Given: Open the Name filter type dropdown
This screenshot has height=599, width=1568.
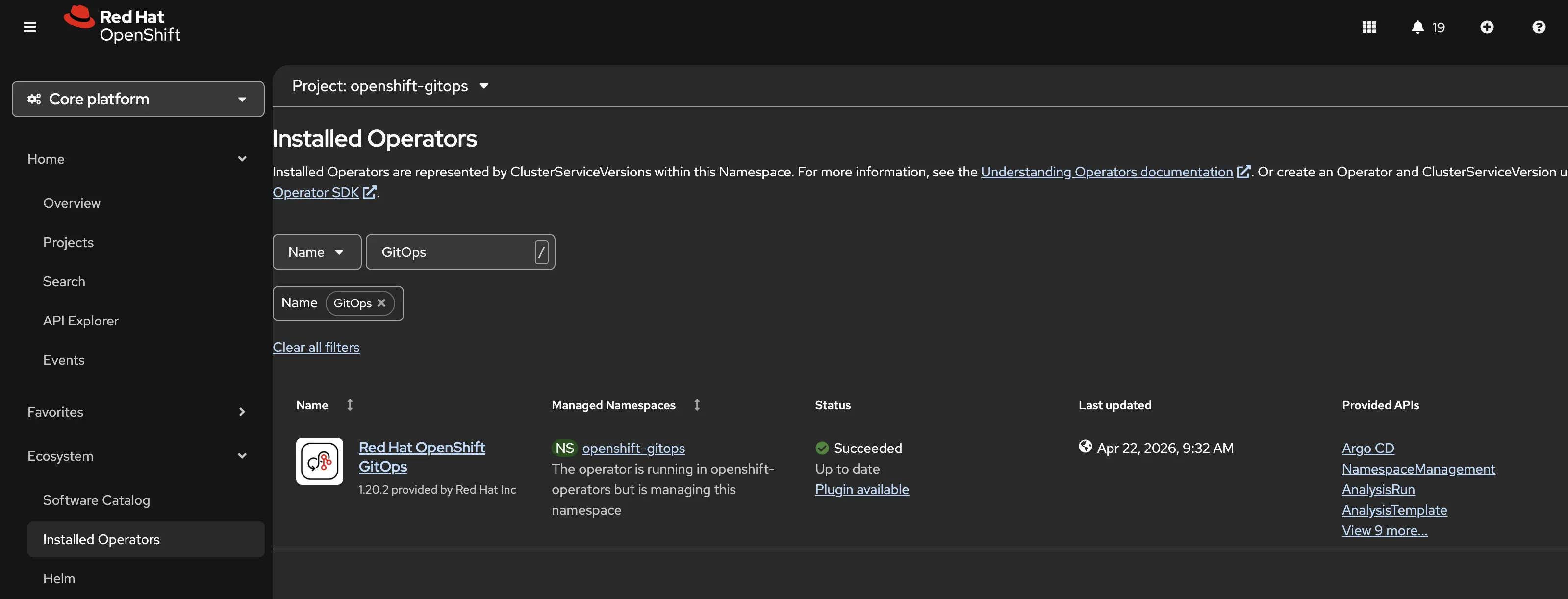Looking at the screenshot, I should pos(317,251).
